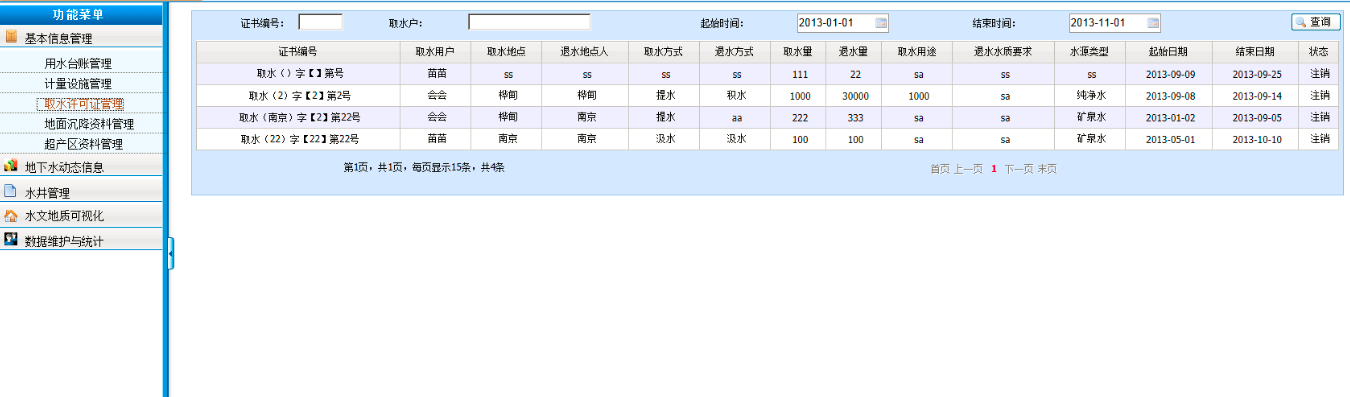Open the calendar icon for 结束时间
Screen dimensions: 1350x397
point(1153,23)
